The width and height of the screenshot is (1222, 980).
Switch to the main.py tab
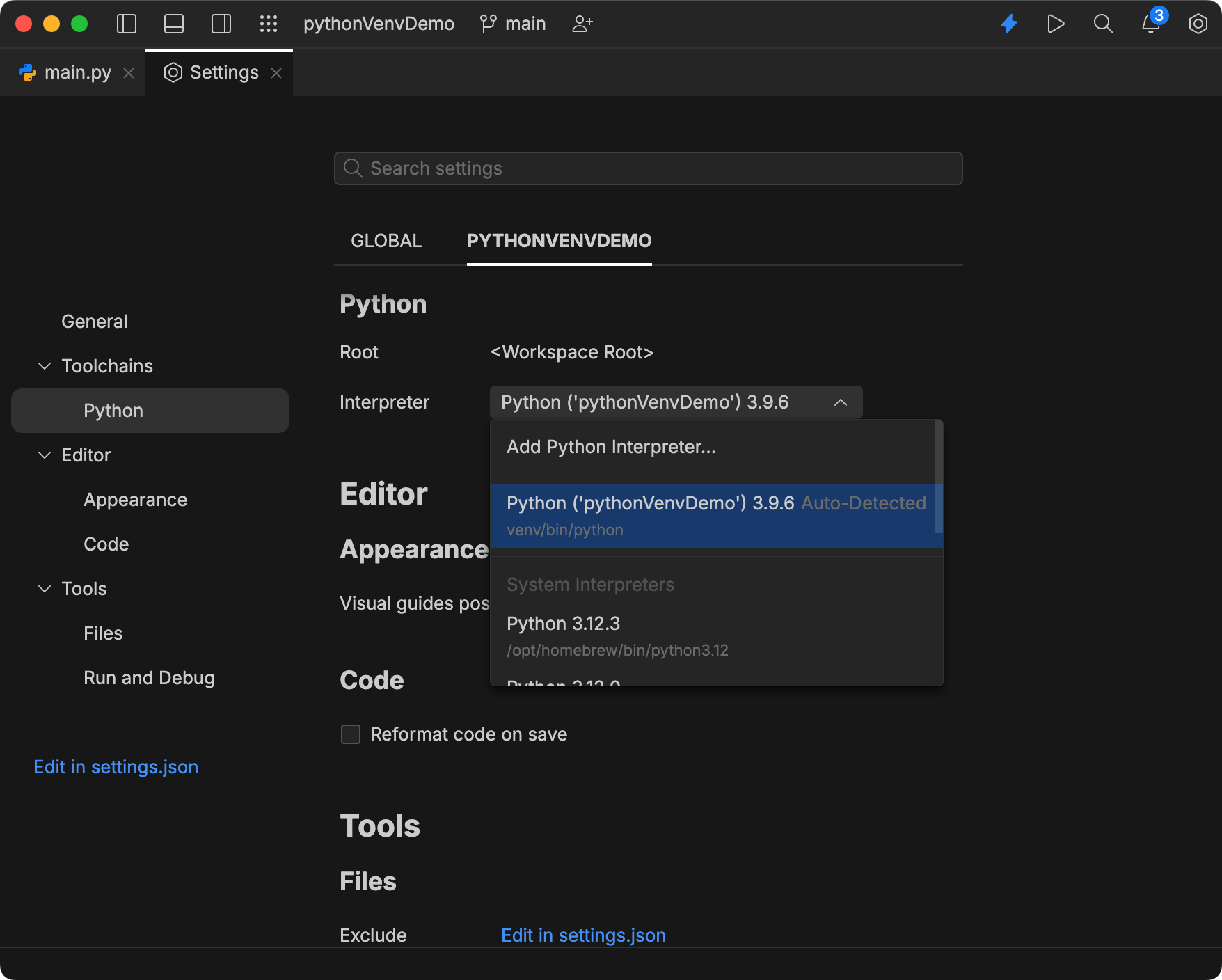coord(77,72)
